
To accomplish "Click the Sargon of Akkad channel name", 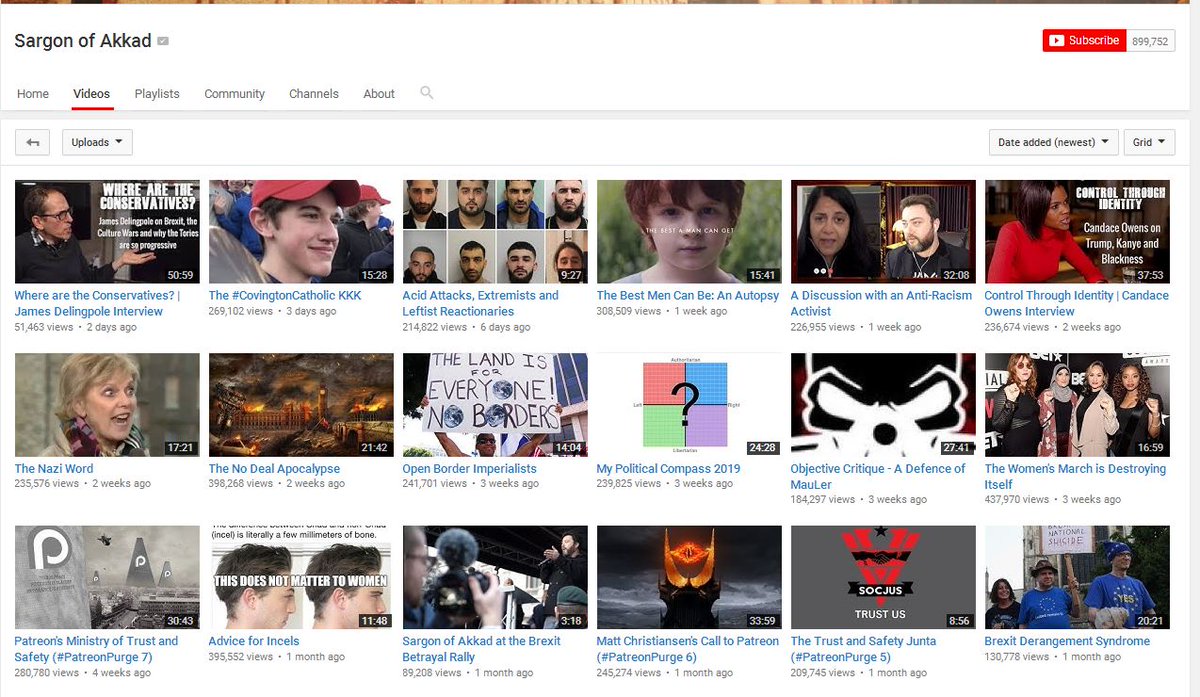I will coord(83,41).
